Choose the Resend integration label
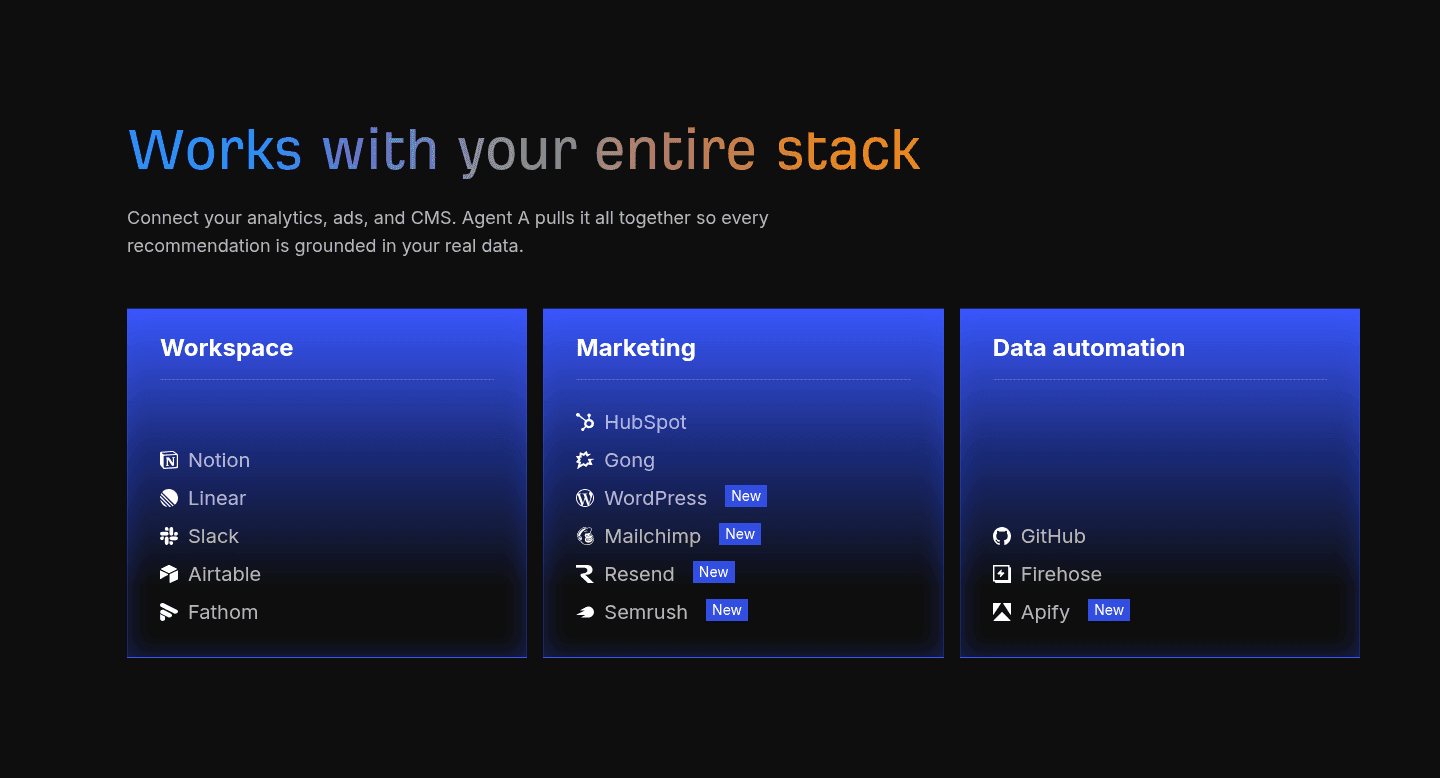Image resolution: width=1440 pixels, height=778 pixels. (639, 574)
